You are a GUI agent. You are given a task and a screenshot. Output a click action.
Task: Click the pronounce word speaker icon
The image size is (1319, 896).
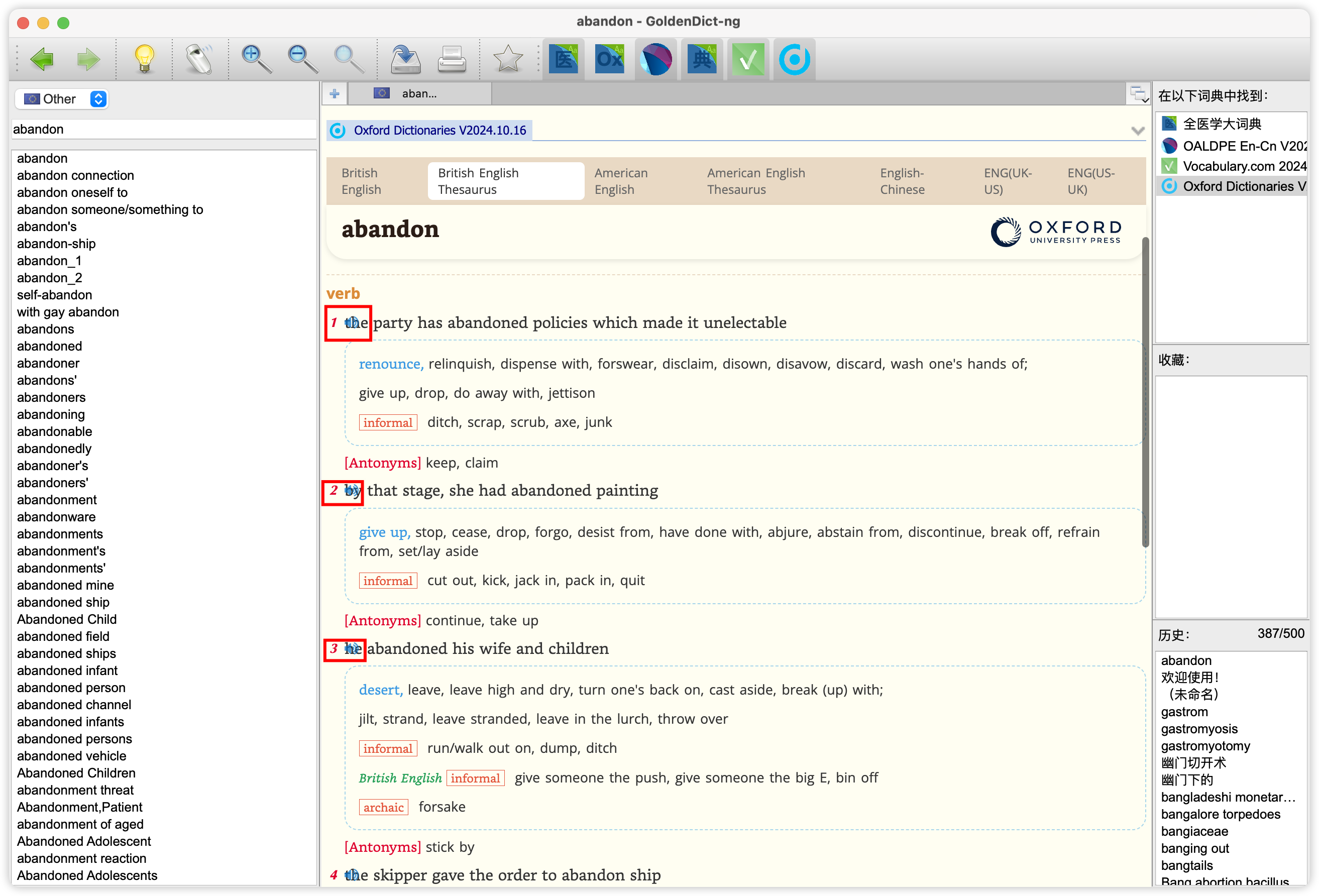point(200,59)
